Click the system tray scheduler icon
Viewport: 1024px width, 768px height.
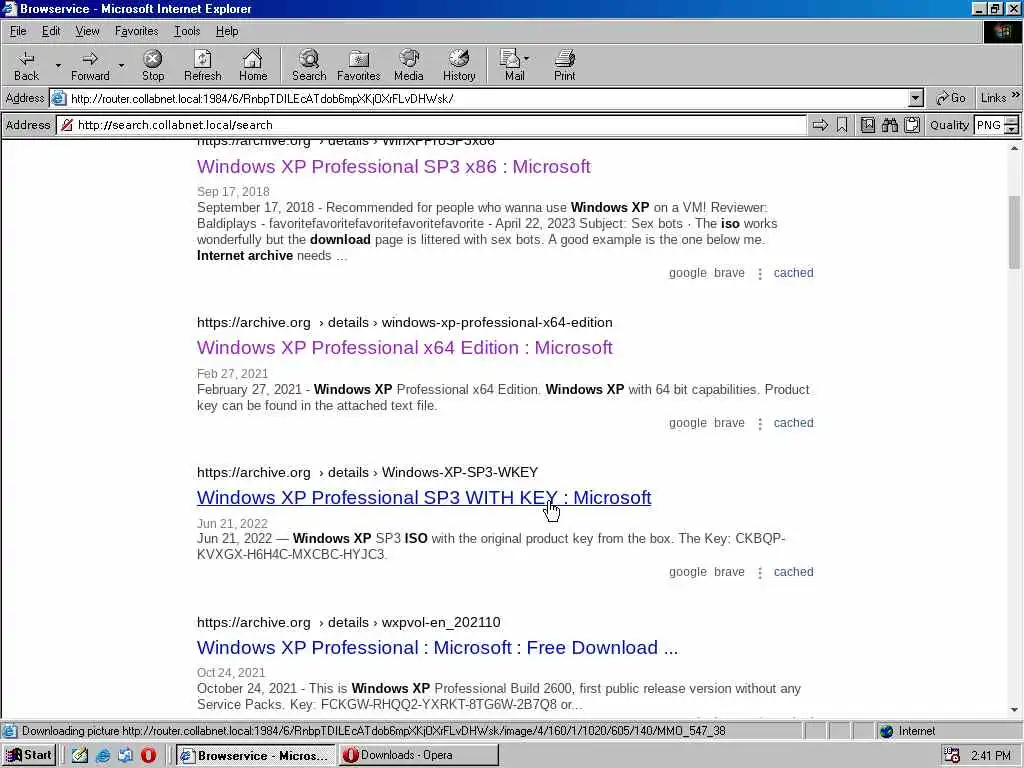click(x=952, y=755)
